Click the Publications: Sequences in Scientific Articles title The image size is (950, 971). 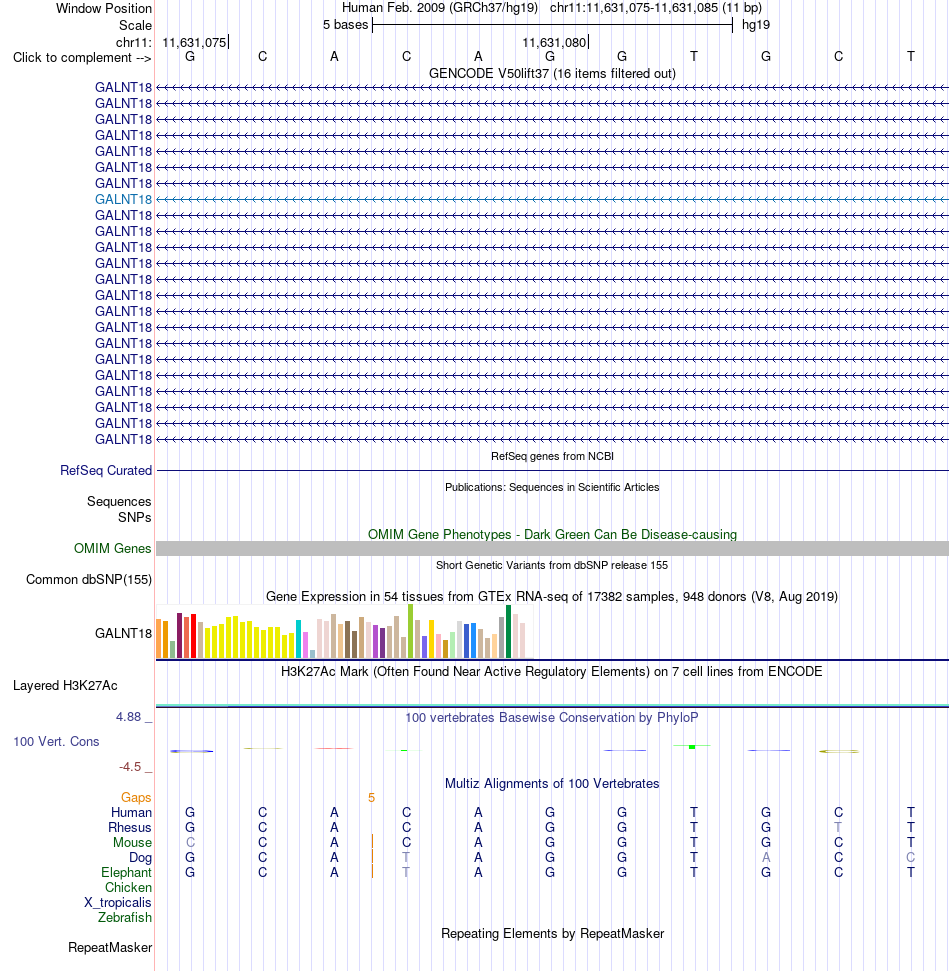point(552,487)
